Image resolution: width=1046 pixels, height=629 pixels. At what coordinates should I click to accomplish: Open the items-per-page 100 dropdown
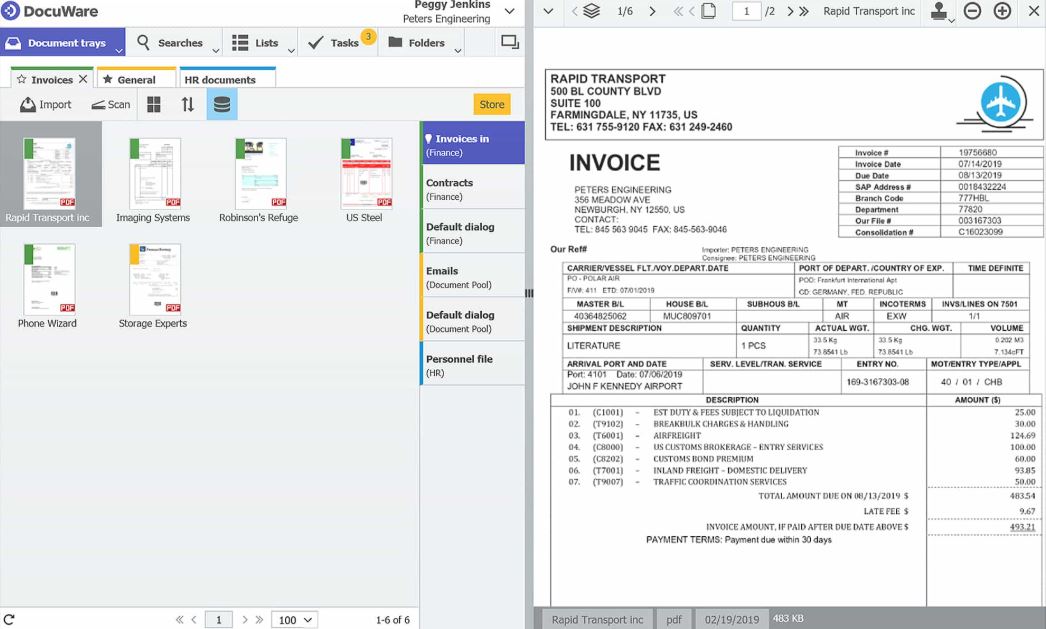(295, 620)
